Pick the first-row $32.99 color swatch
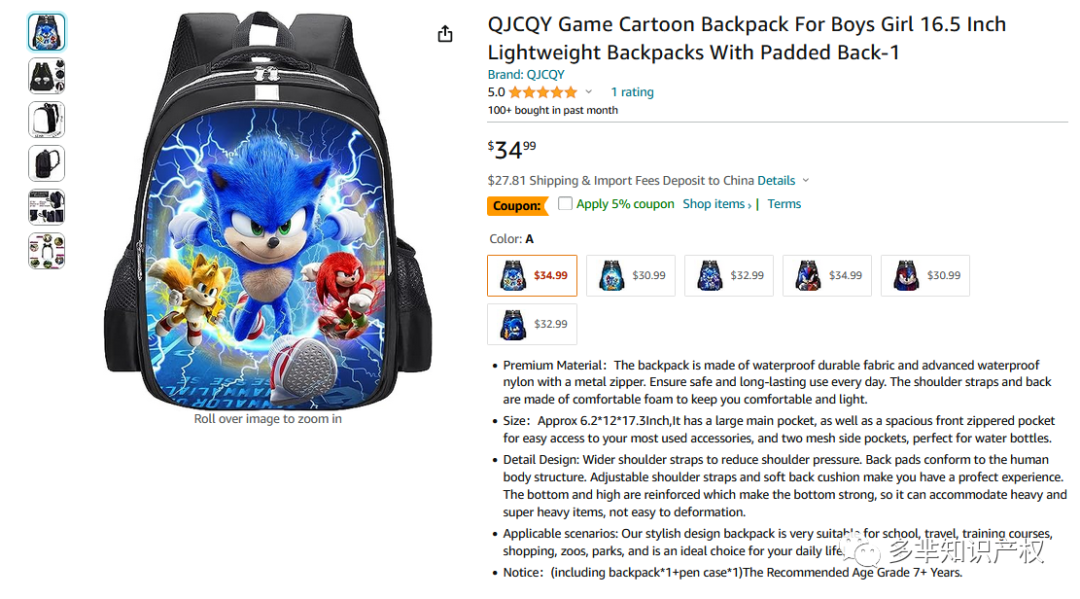1080x599 pixels. pos(728,276)
